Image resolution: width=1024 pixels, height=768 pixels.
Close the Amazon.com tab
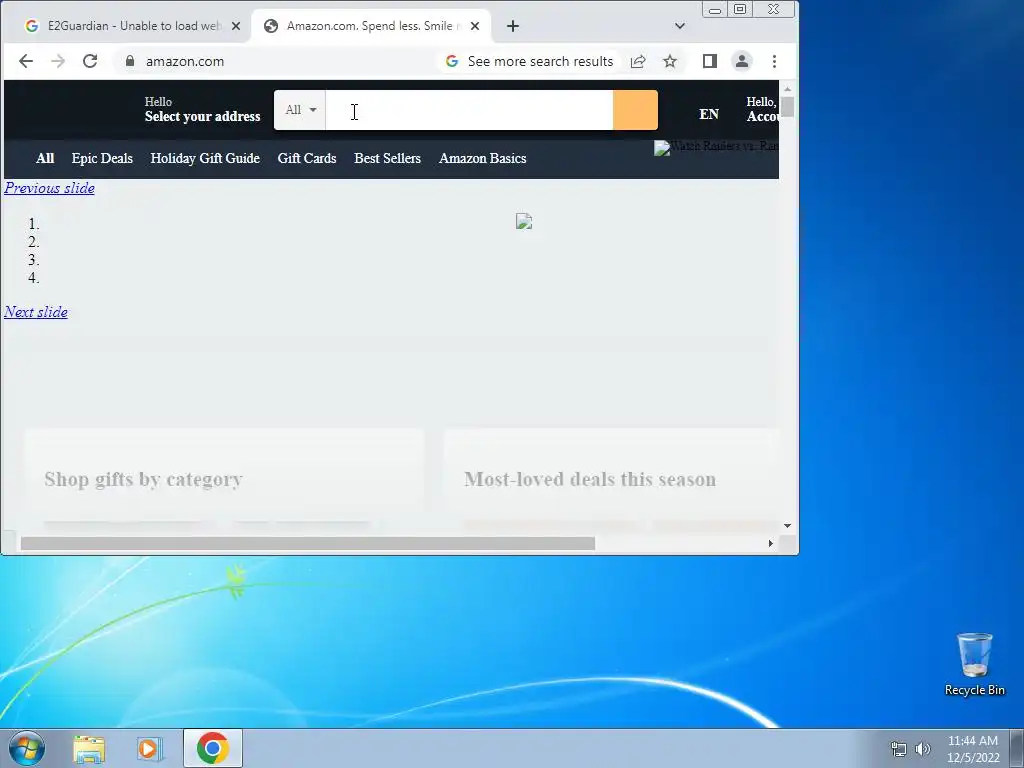(x=475, y=26)
